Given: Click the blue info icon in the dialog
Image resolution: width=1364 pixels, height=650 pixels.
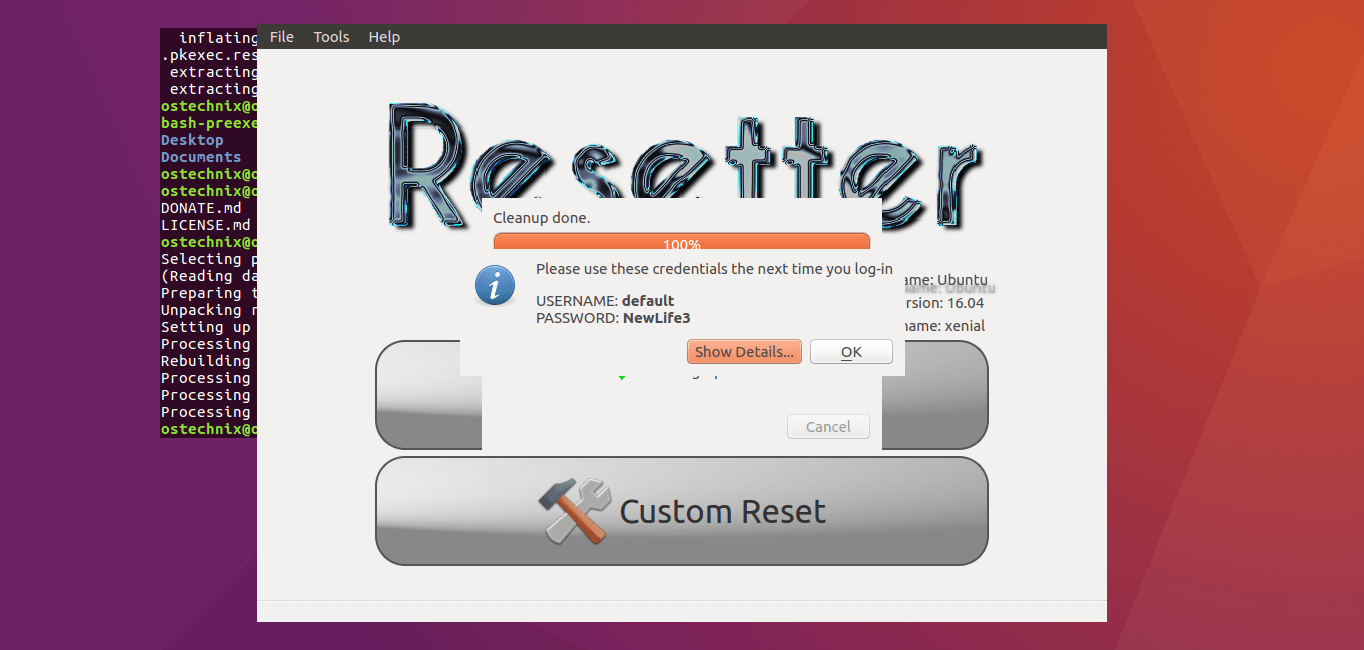Looking at the screenshot, I should pyautogui.click(x=494, y=285).
